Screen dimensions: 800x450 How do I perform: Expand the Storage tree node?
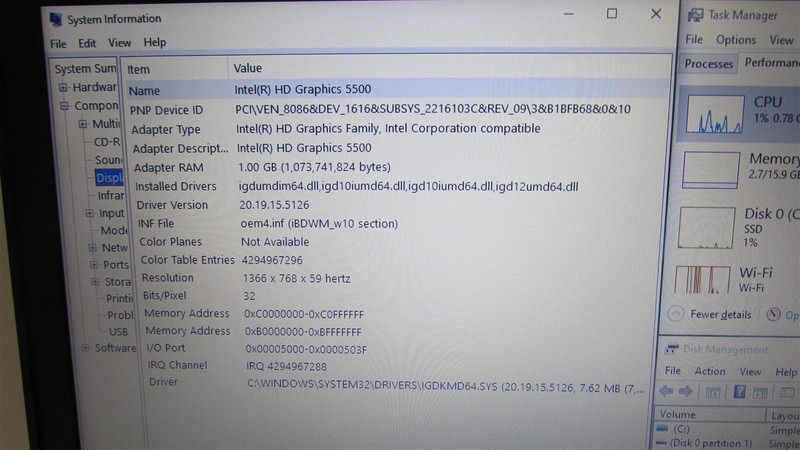coord(95,282)
